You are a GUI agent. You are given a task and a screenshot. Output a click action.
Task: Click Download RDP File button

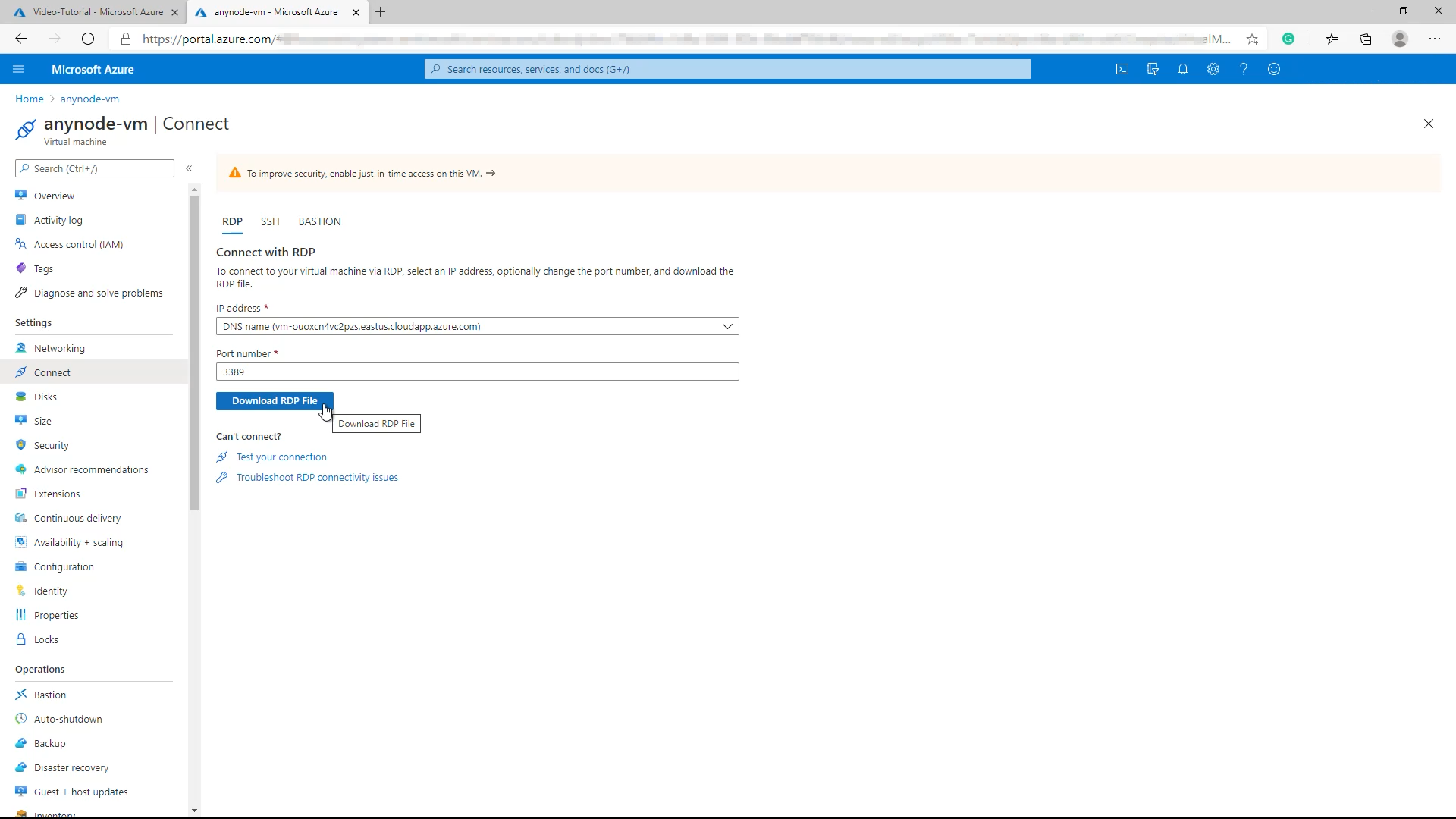pos(275,401)
